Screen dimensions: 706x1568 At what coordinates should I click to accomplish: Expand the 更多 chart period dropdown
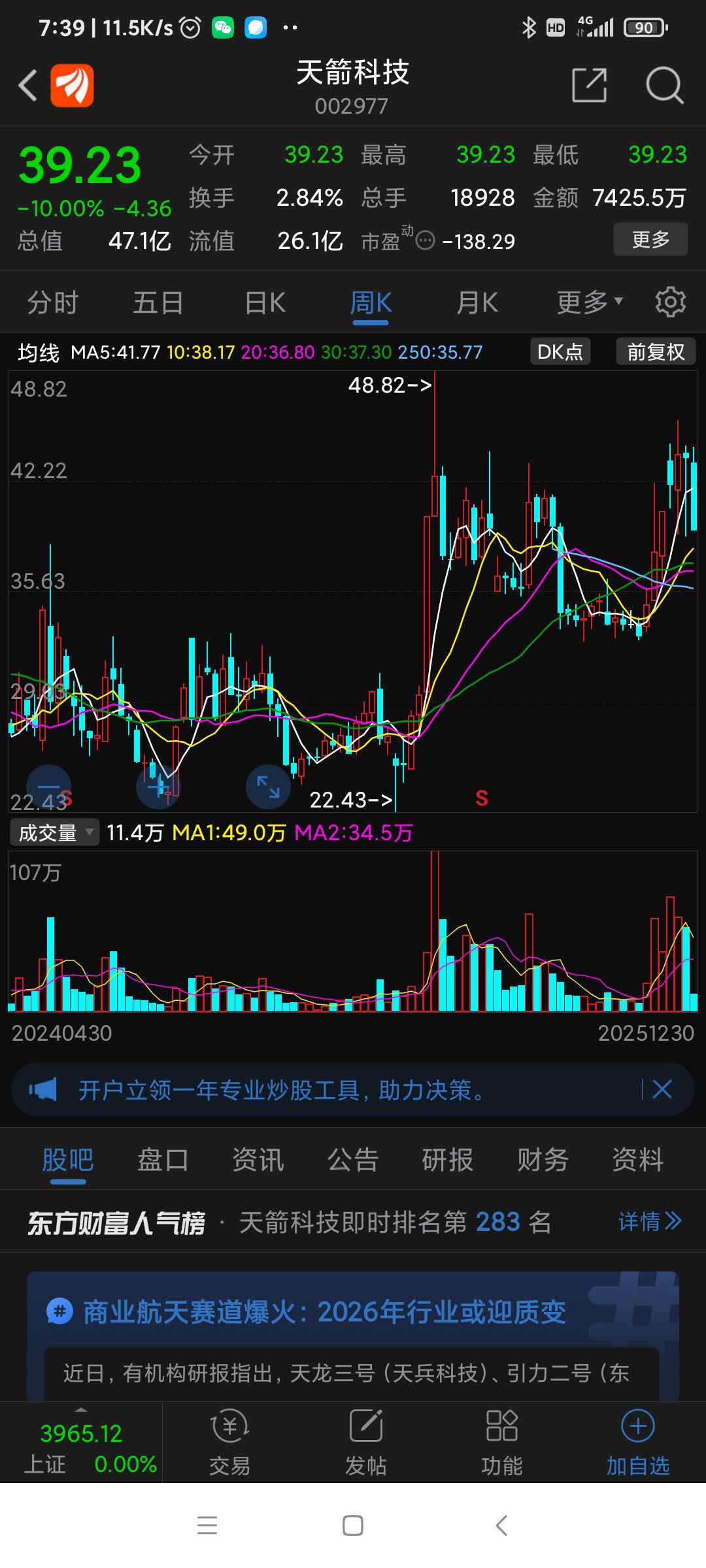590,302
